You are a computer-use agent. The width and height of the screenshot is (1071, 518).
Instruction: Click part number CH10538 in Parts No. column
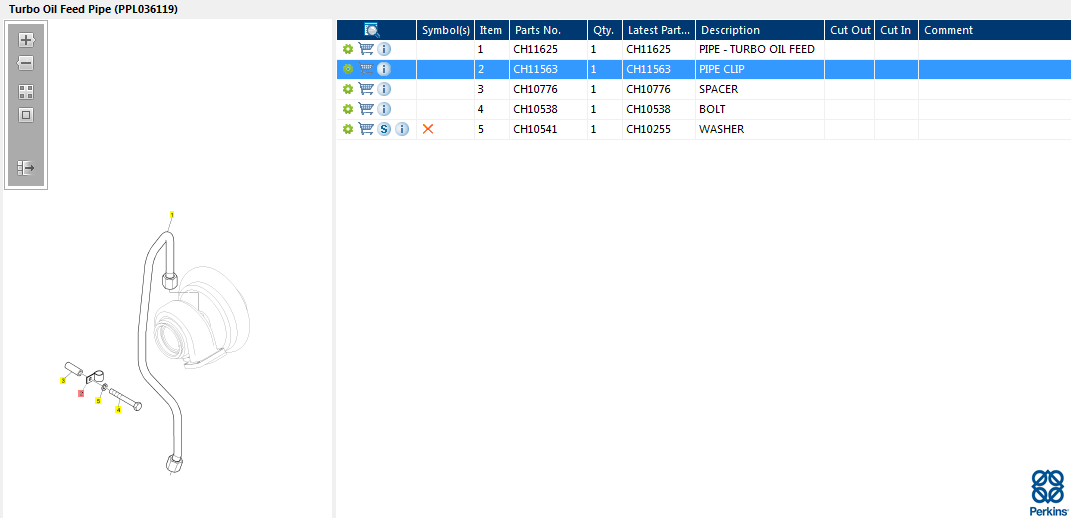(536, 109)
